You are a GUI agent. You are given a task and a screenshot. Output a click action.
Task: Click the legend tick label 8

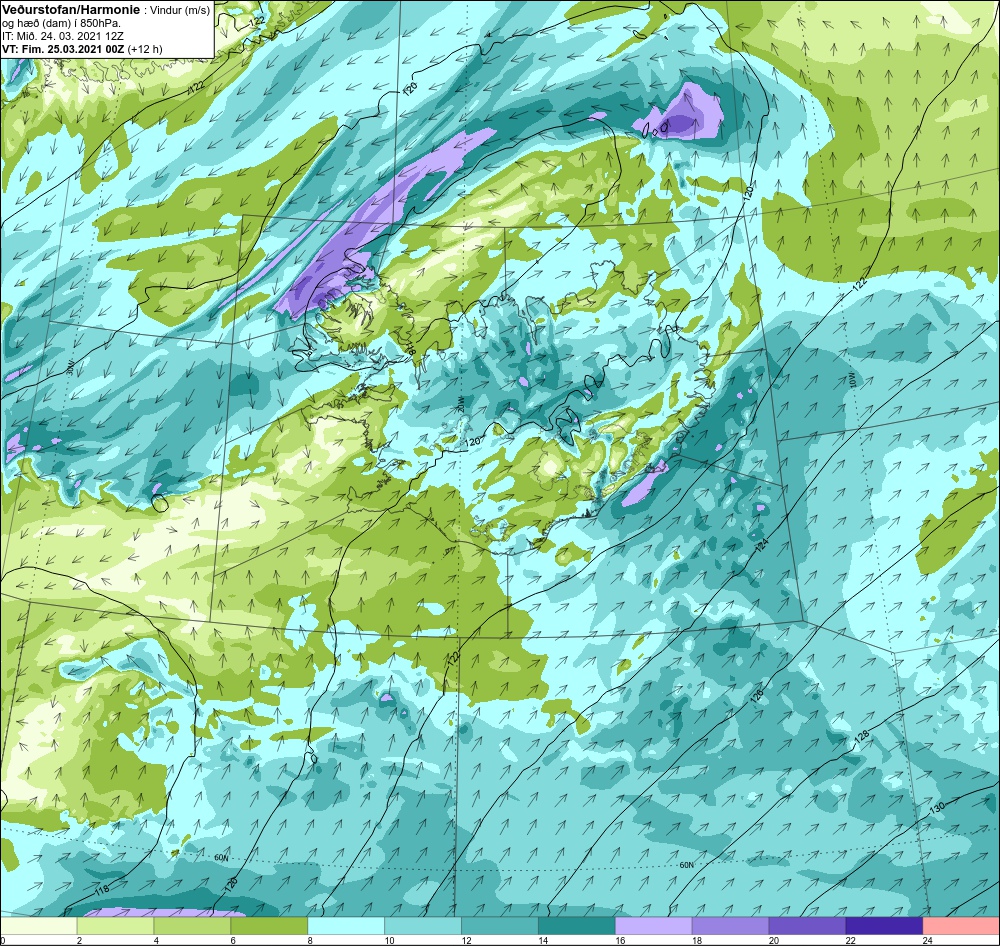[x=310, y=940]
